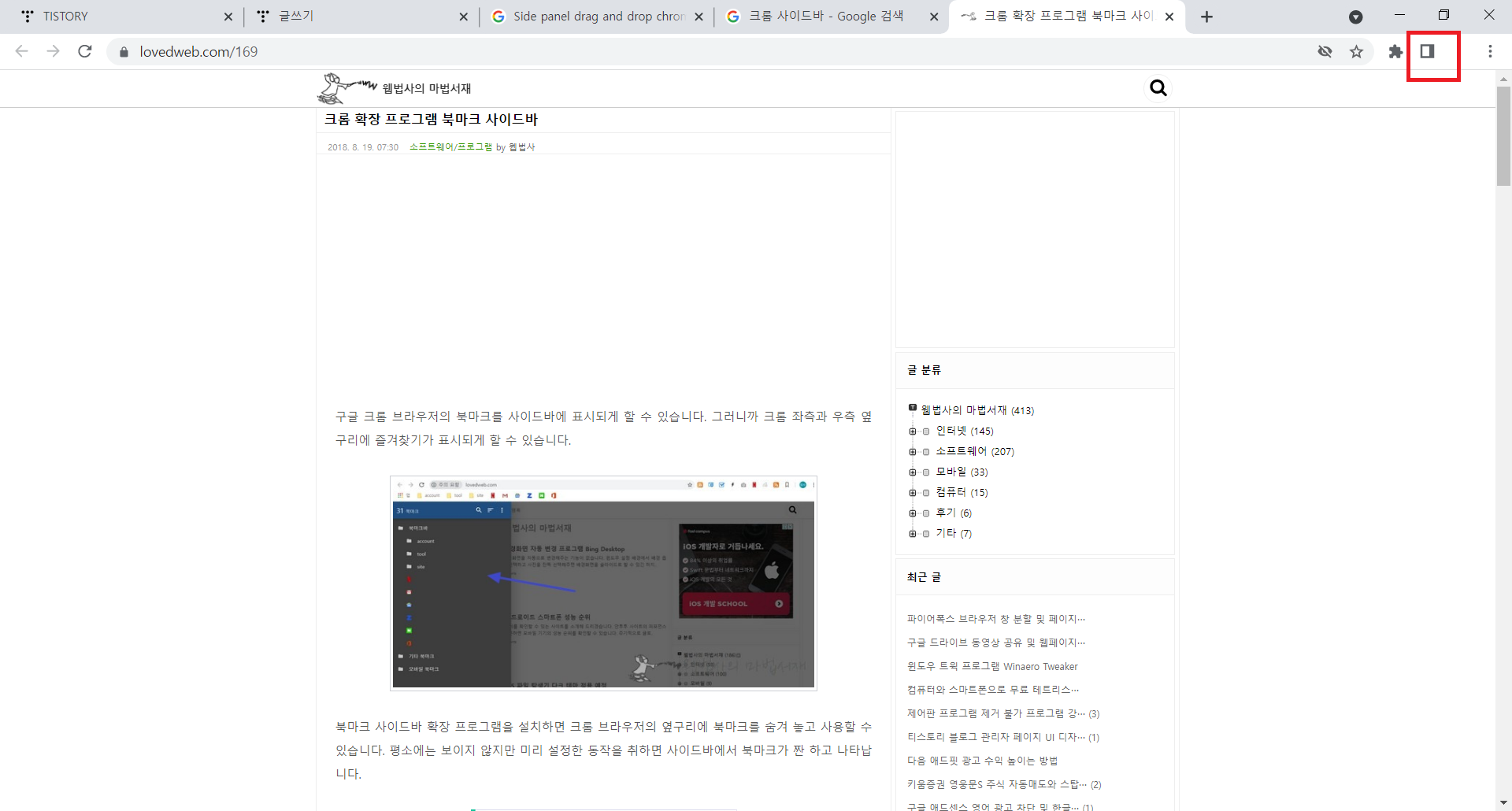Screen dimensions: 1512x811
Task: Go forward to the next page
Action: point(53,51)
